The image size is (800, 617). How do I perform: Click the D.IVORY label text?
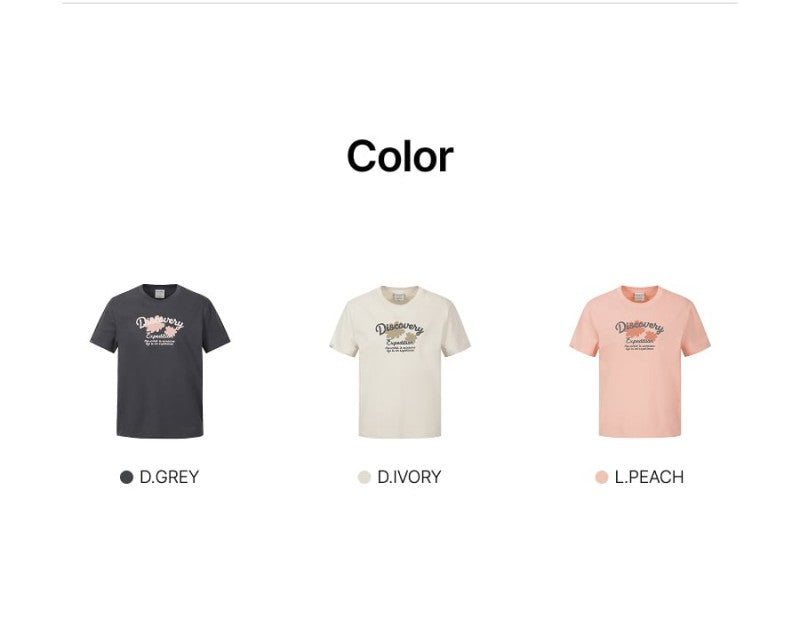(409, 477)
